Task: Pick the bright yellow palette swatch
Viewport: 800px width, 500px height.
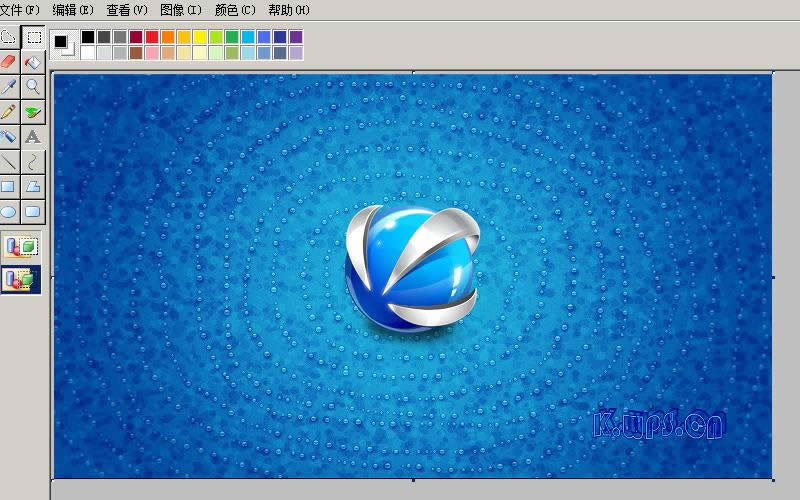Action: point(200,37)
